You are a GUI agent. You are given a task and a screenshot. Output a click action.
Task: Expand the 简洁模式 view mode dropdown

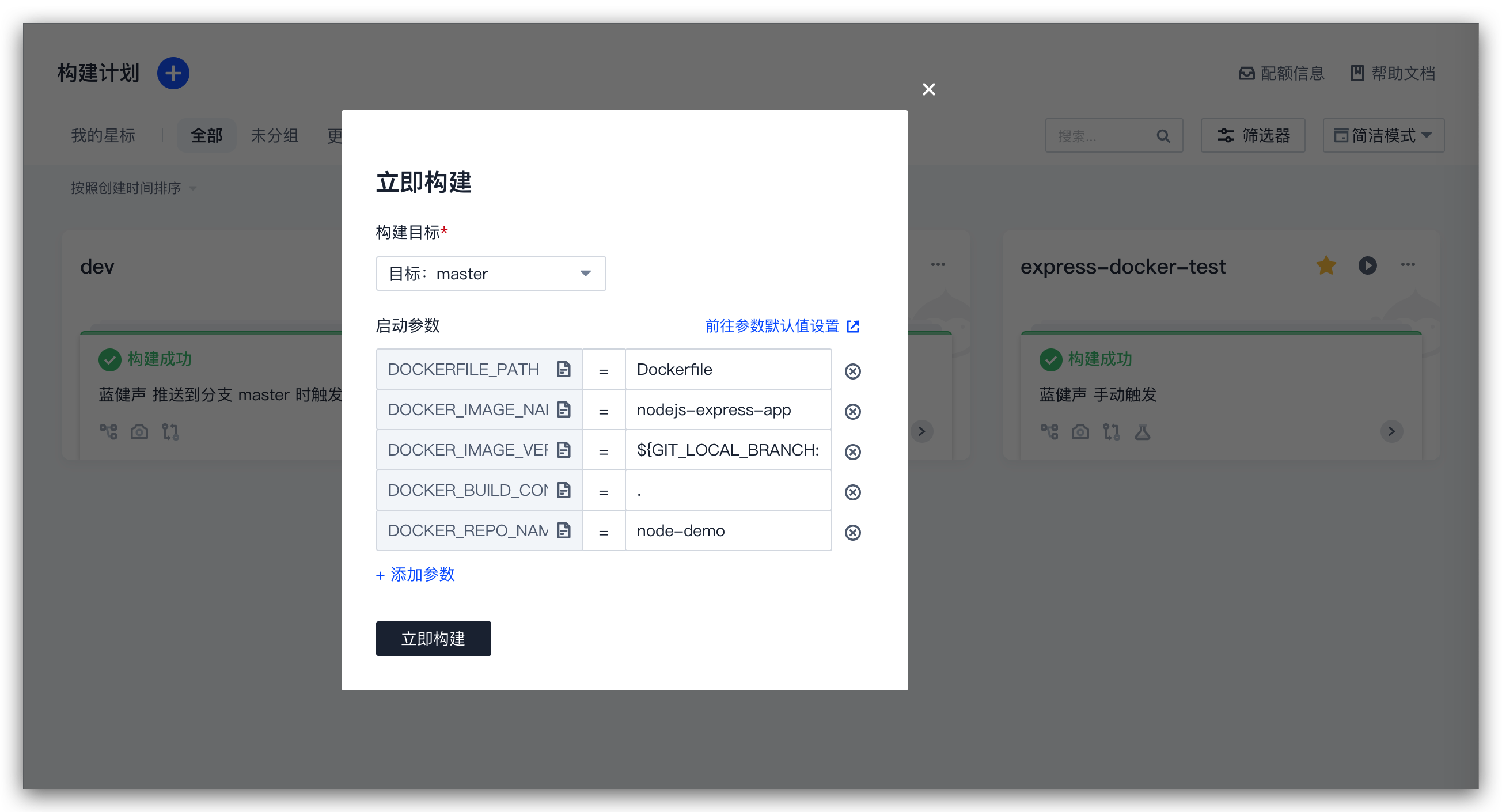(1383, 136)
